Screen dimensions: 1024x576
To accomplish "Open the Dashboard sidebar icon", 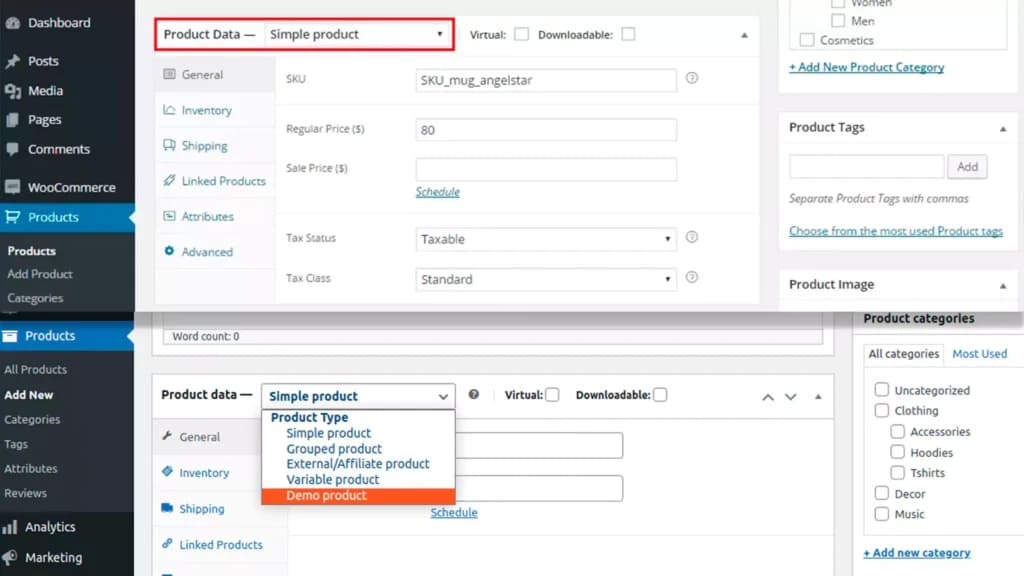I will pos(12,23).
